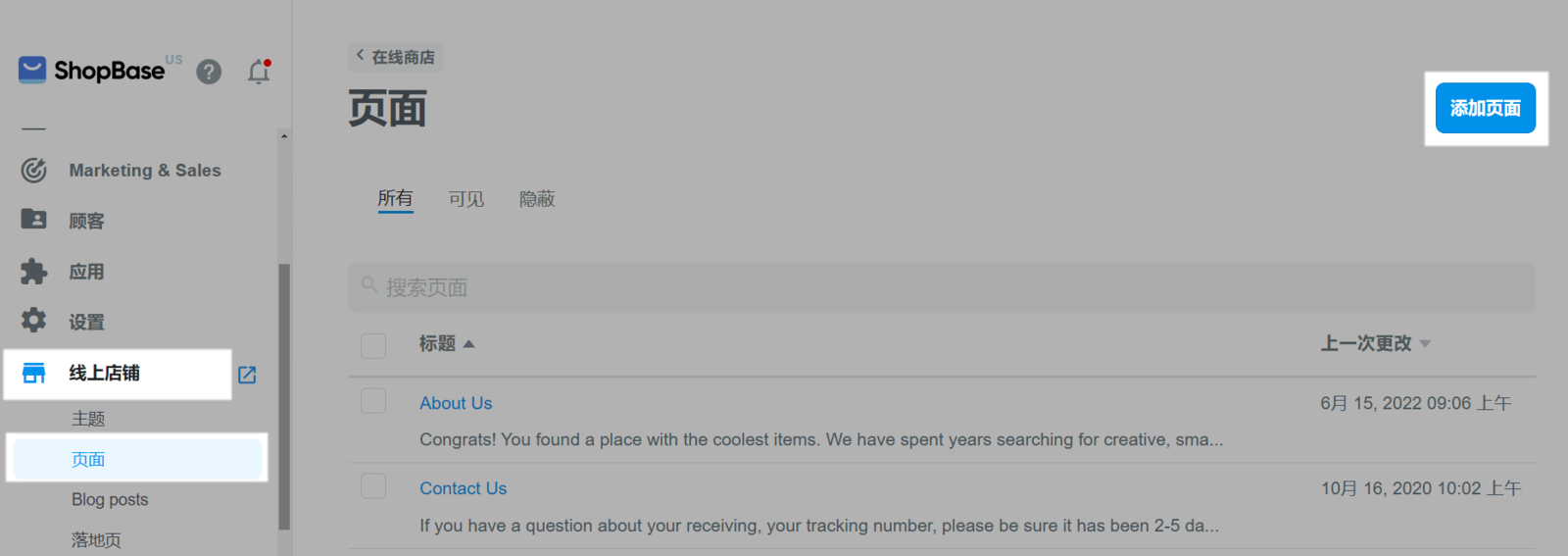This screenshot has width=1568, height=556.
Task: Sort by 标题 ascending arrow
Action: coord(468,344)
